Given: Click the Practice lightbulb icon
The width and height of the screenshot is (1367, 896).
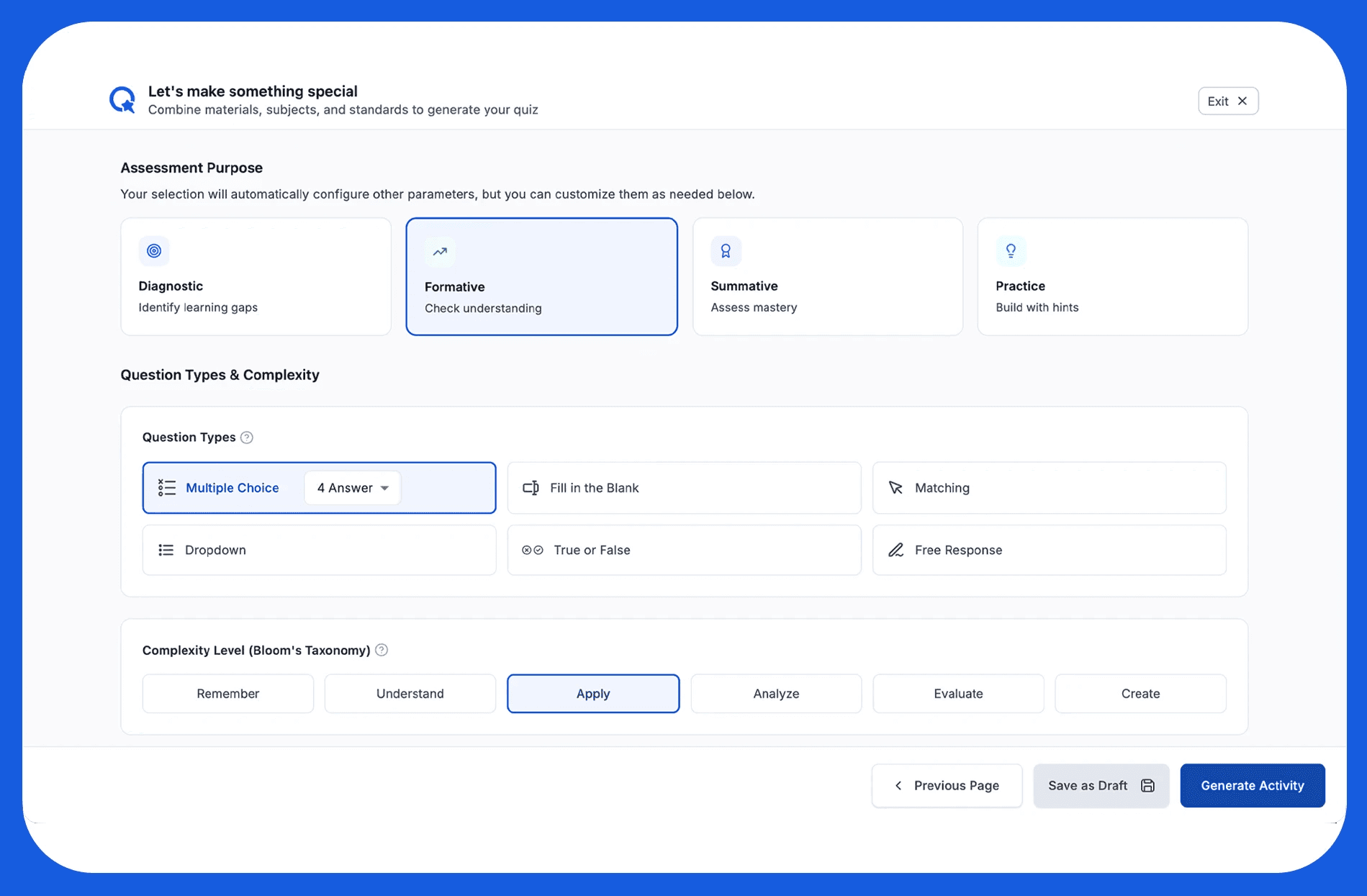Looking at the screenshot, I should point(1011,251).
